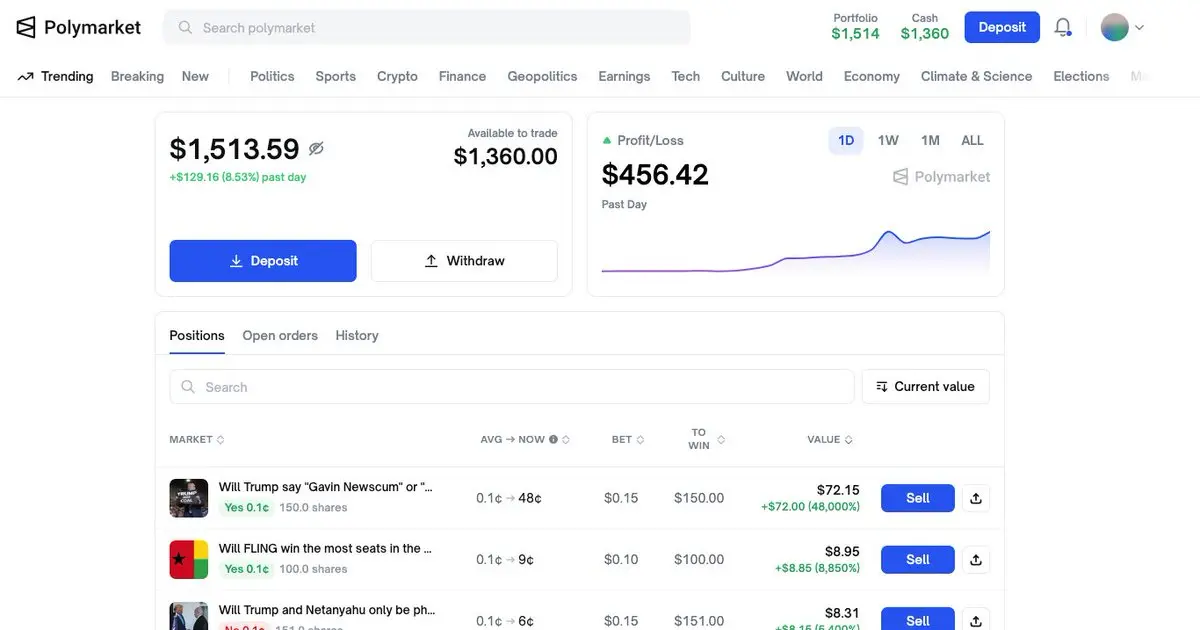Sell the FLING most seats position
The image size is (1200, 630).
tap(918, 560)
